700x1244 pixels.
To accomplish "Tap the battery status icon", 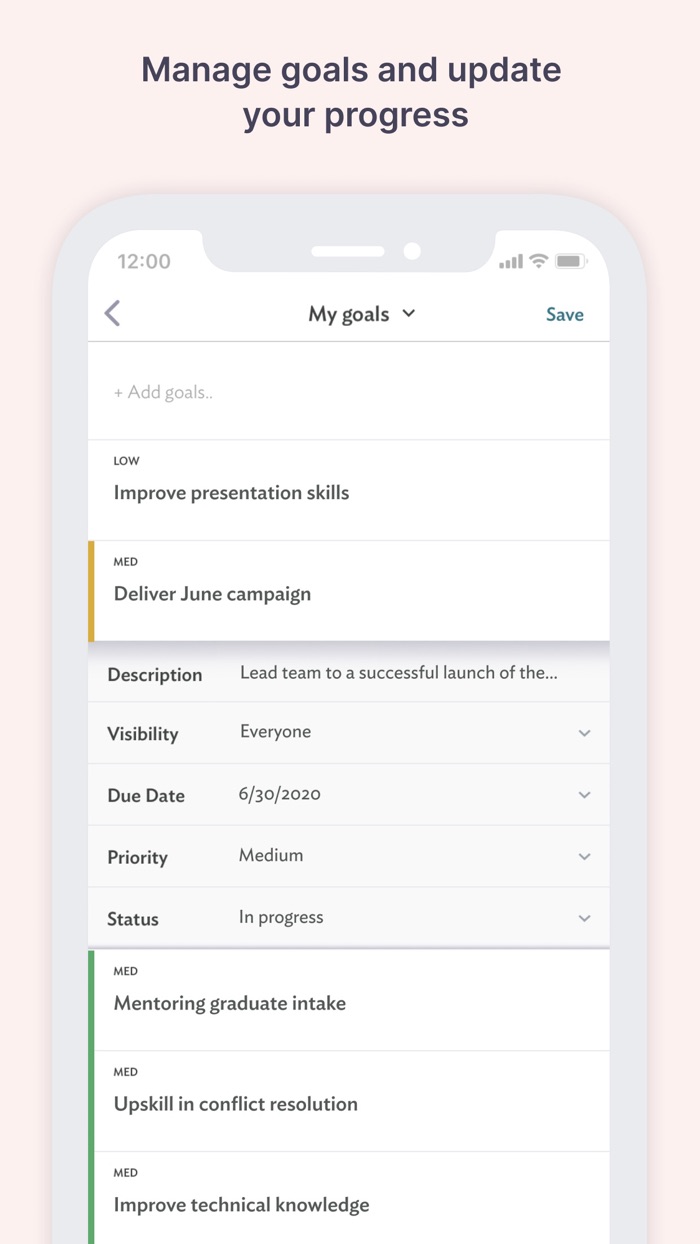I will (570, 261).
